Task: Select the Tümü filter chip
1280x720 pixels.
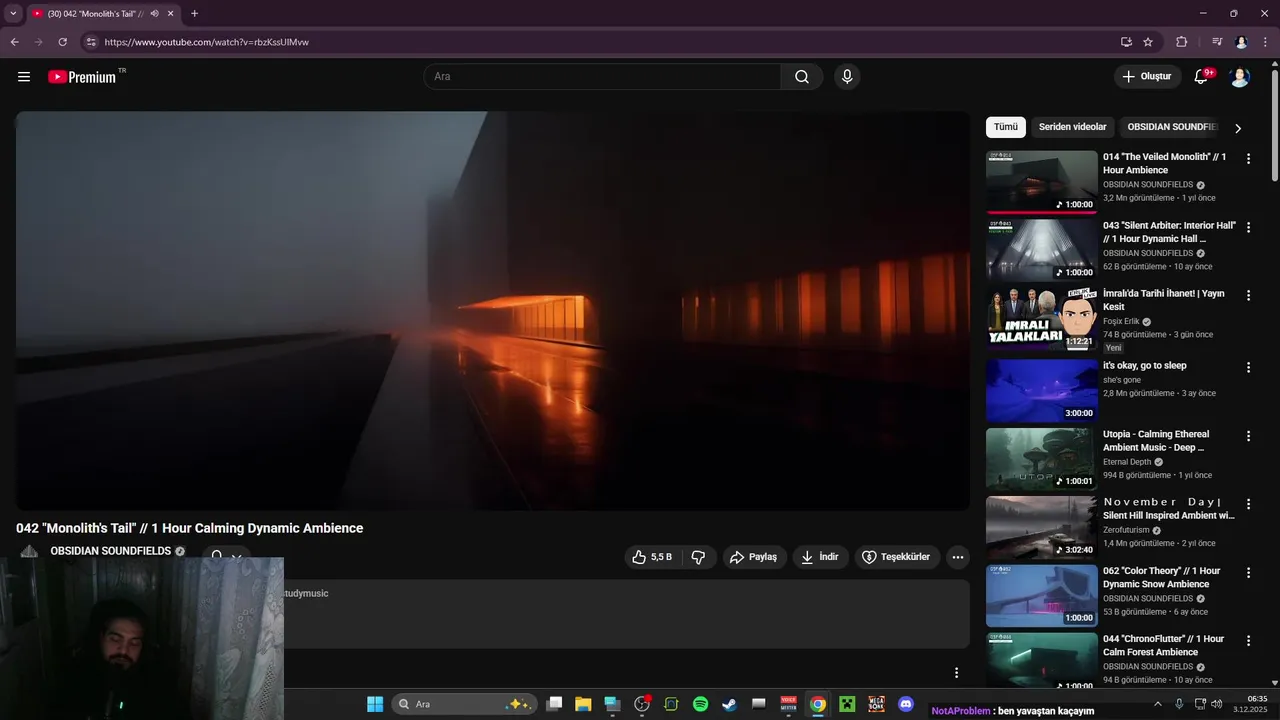Action: [1006, 127]
